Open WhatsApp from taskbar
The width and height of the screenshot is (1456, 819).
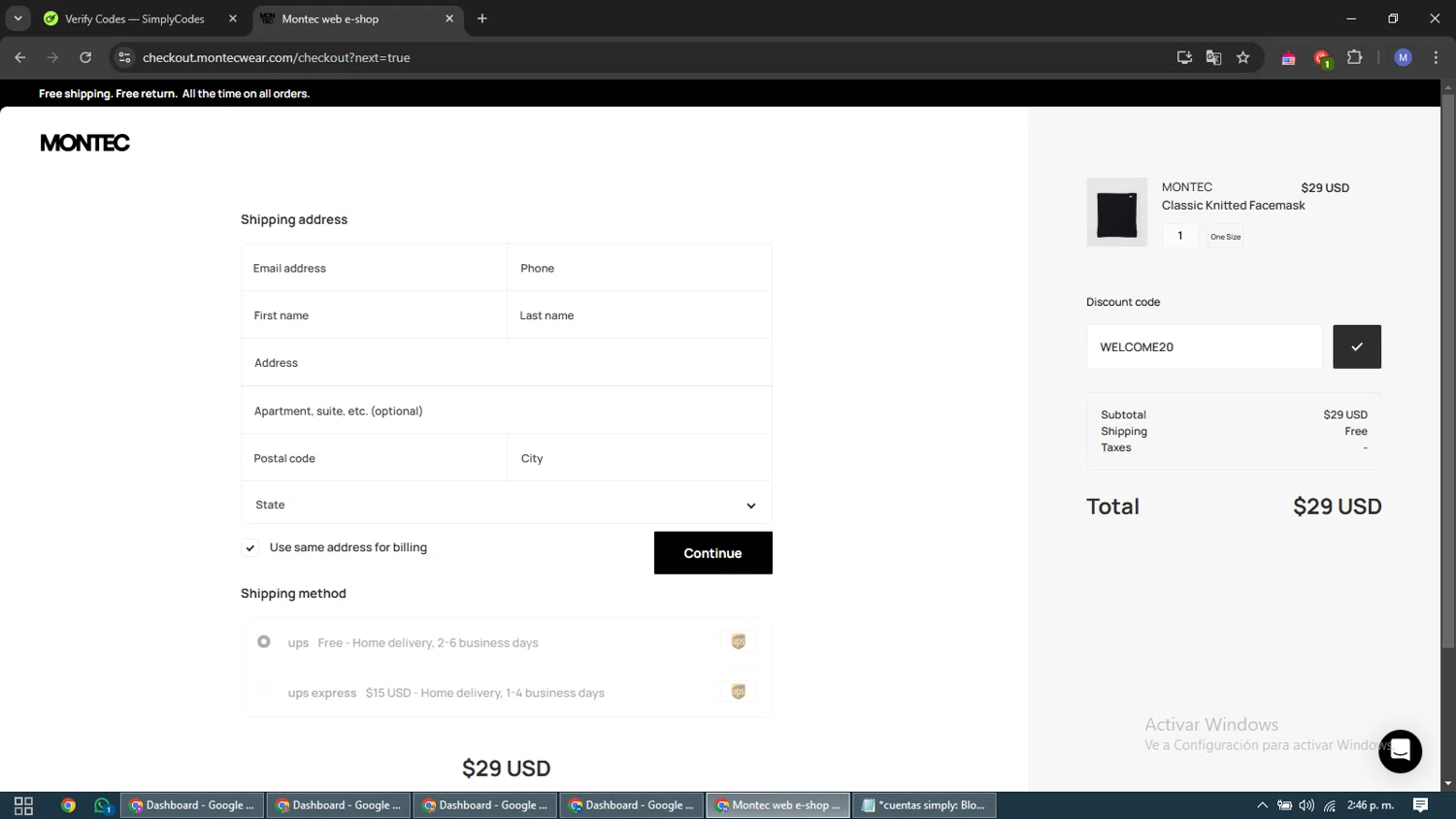(x=103, y=805)
